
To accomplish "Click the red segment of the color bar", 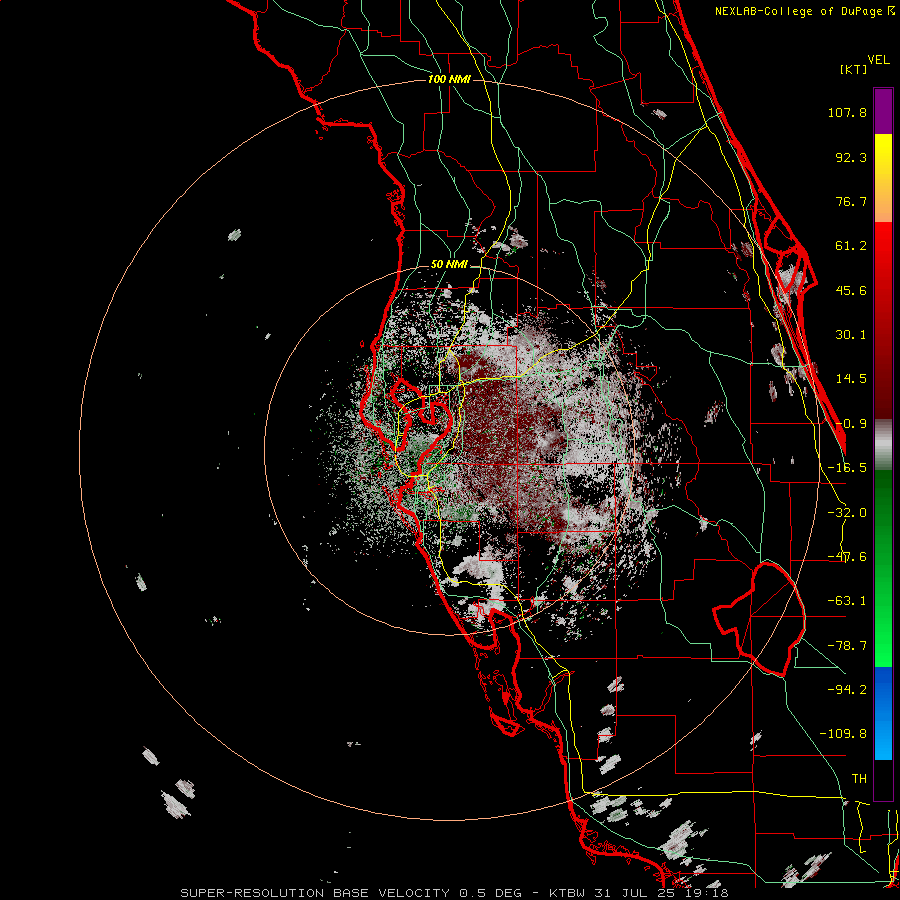I will click(x=883, y=320).
